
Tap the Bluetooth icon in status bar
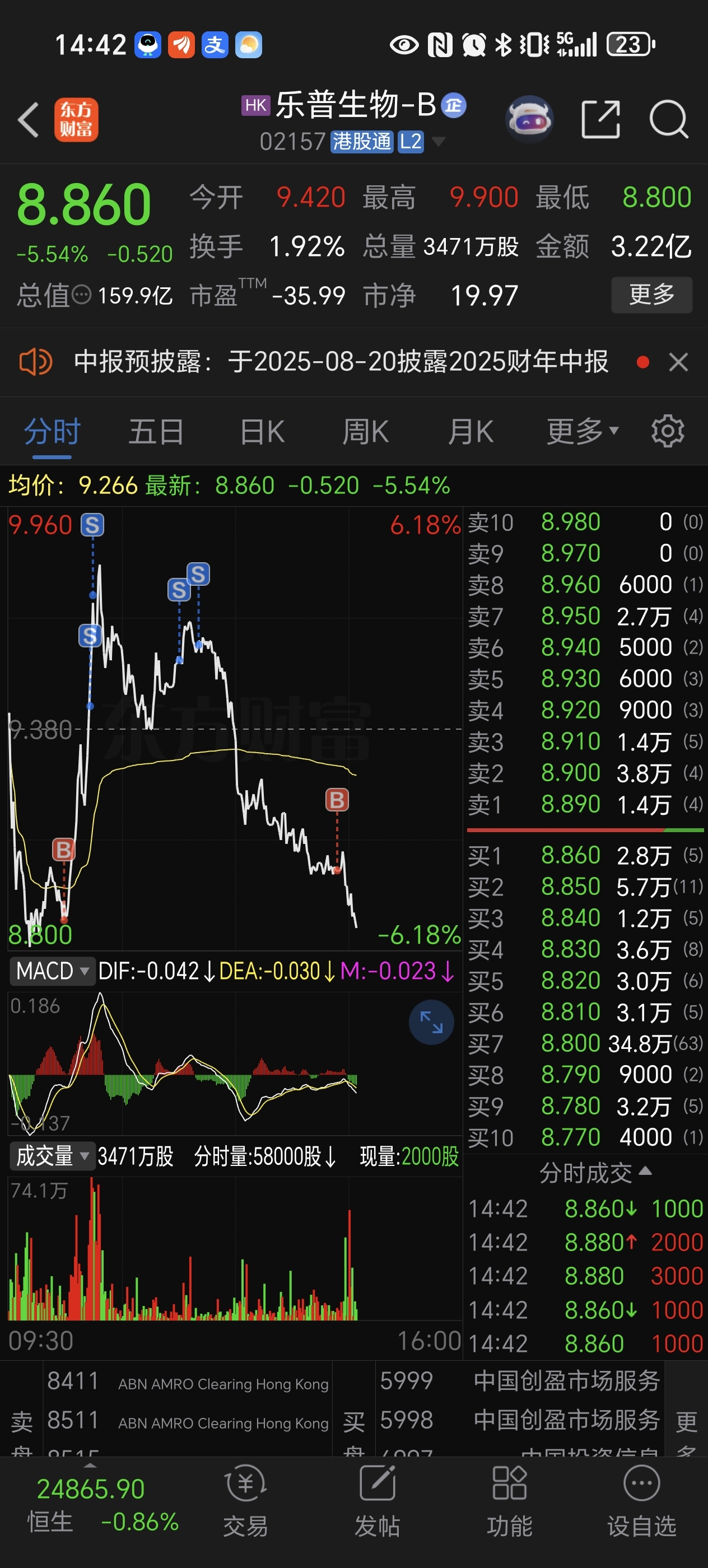point(503,44)
